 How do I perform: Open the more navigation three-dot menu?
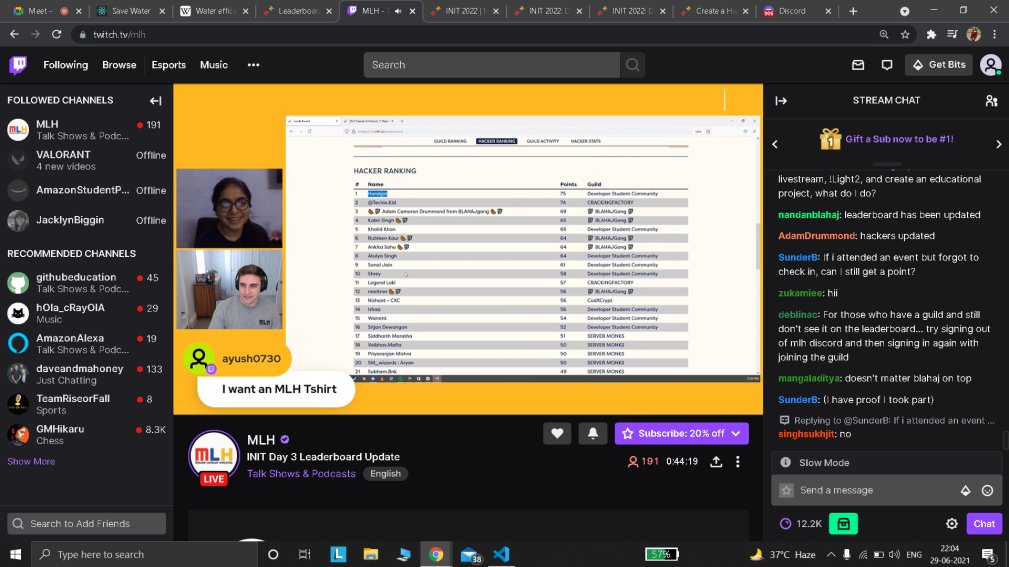(x=254, y=65)
